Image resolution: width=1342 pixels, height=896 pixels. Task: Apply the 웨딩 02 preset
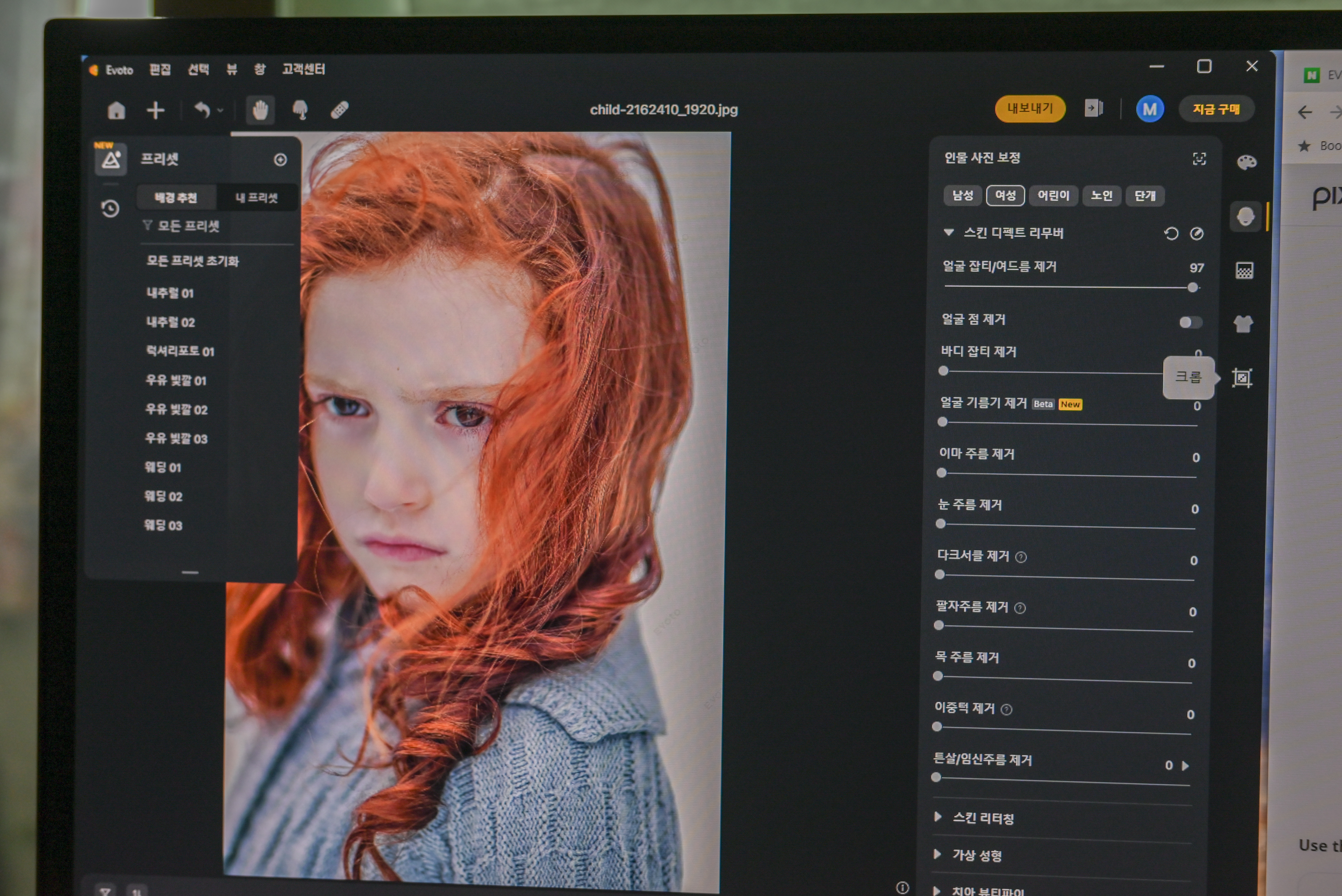click(x=163, y=497)
